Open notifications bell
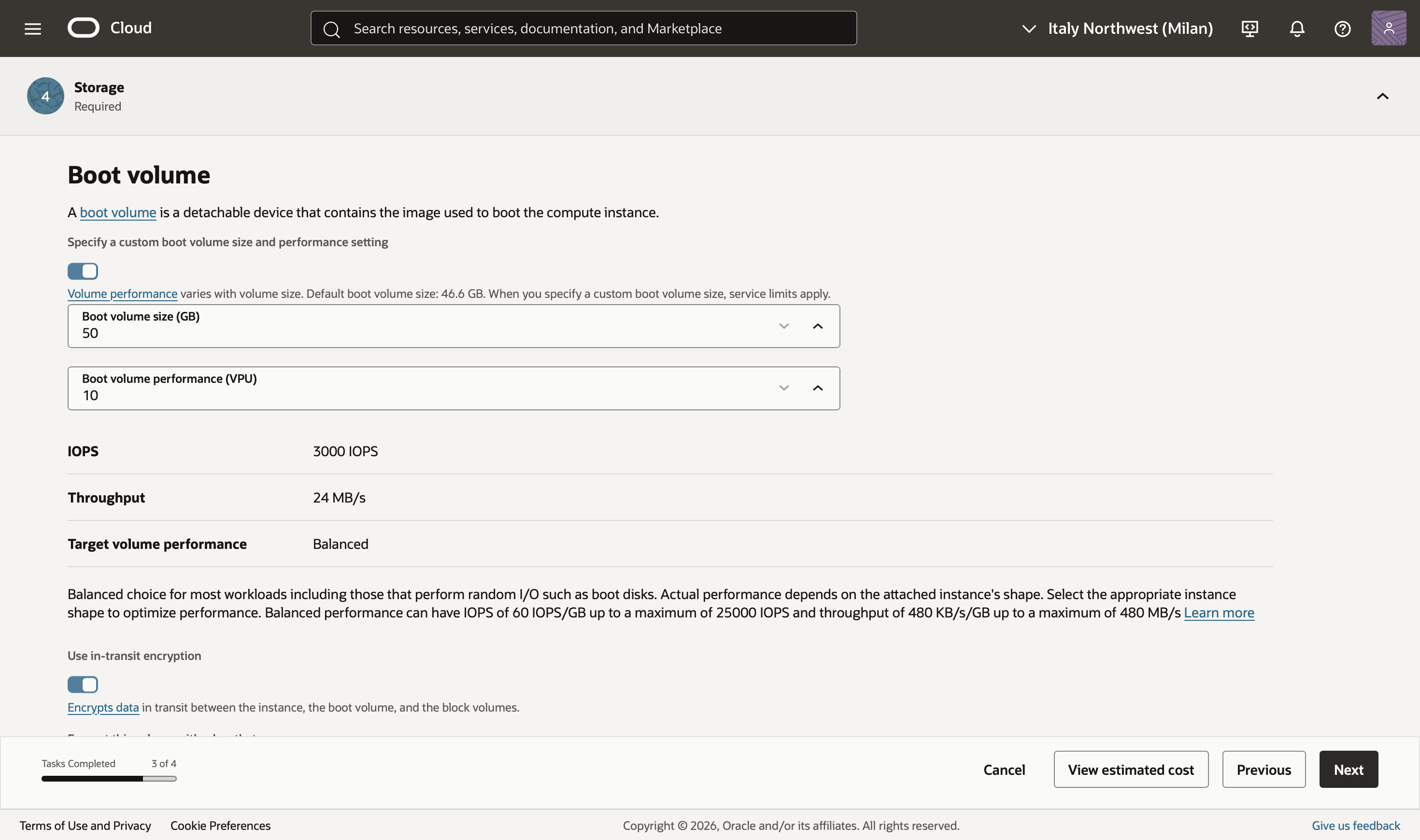 click(1296, 28)
